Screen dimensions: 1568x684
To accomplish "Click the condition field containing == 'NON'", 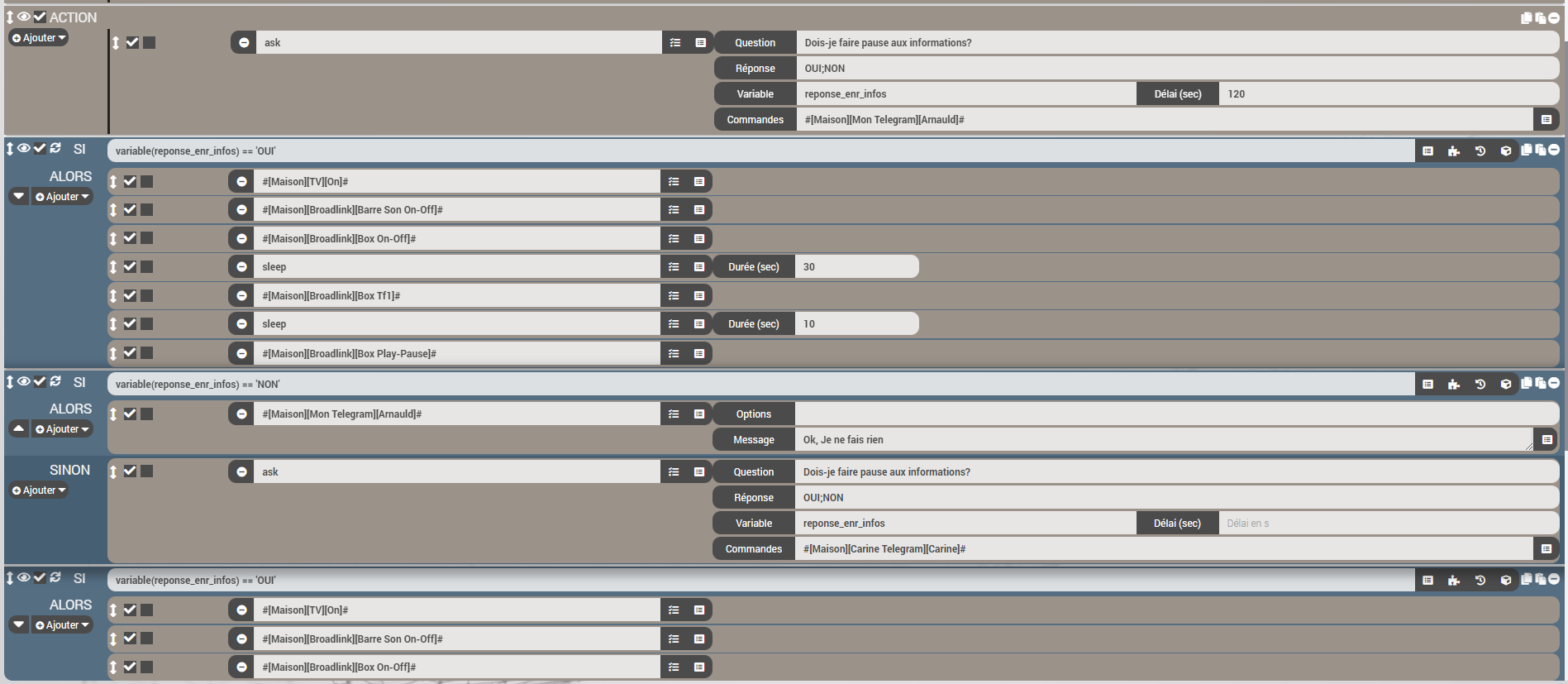I will pyautogui.click(x=760, y=384).
